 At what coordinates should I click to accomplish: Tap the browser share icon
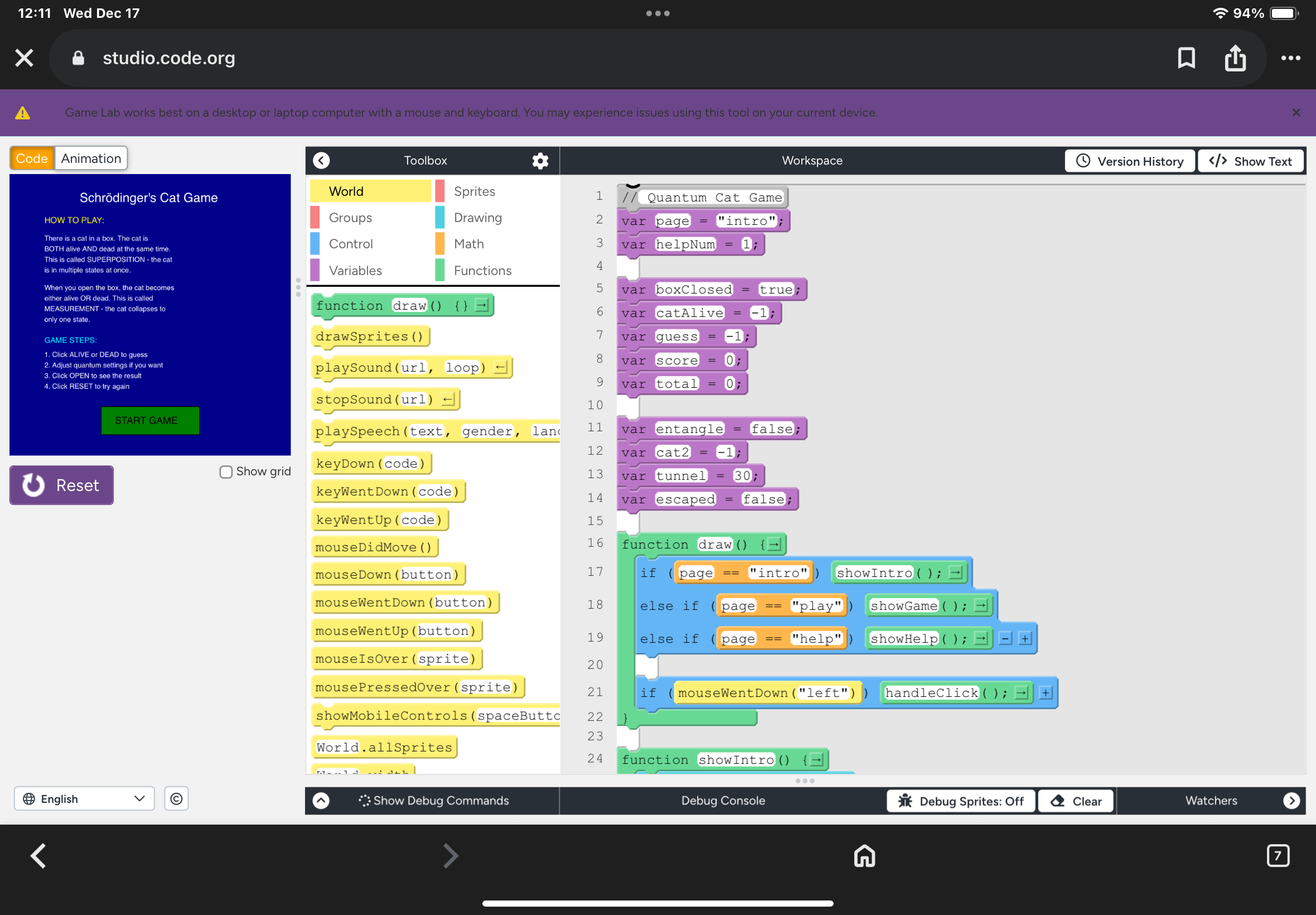click(x=1235, y=58)
